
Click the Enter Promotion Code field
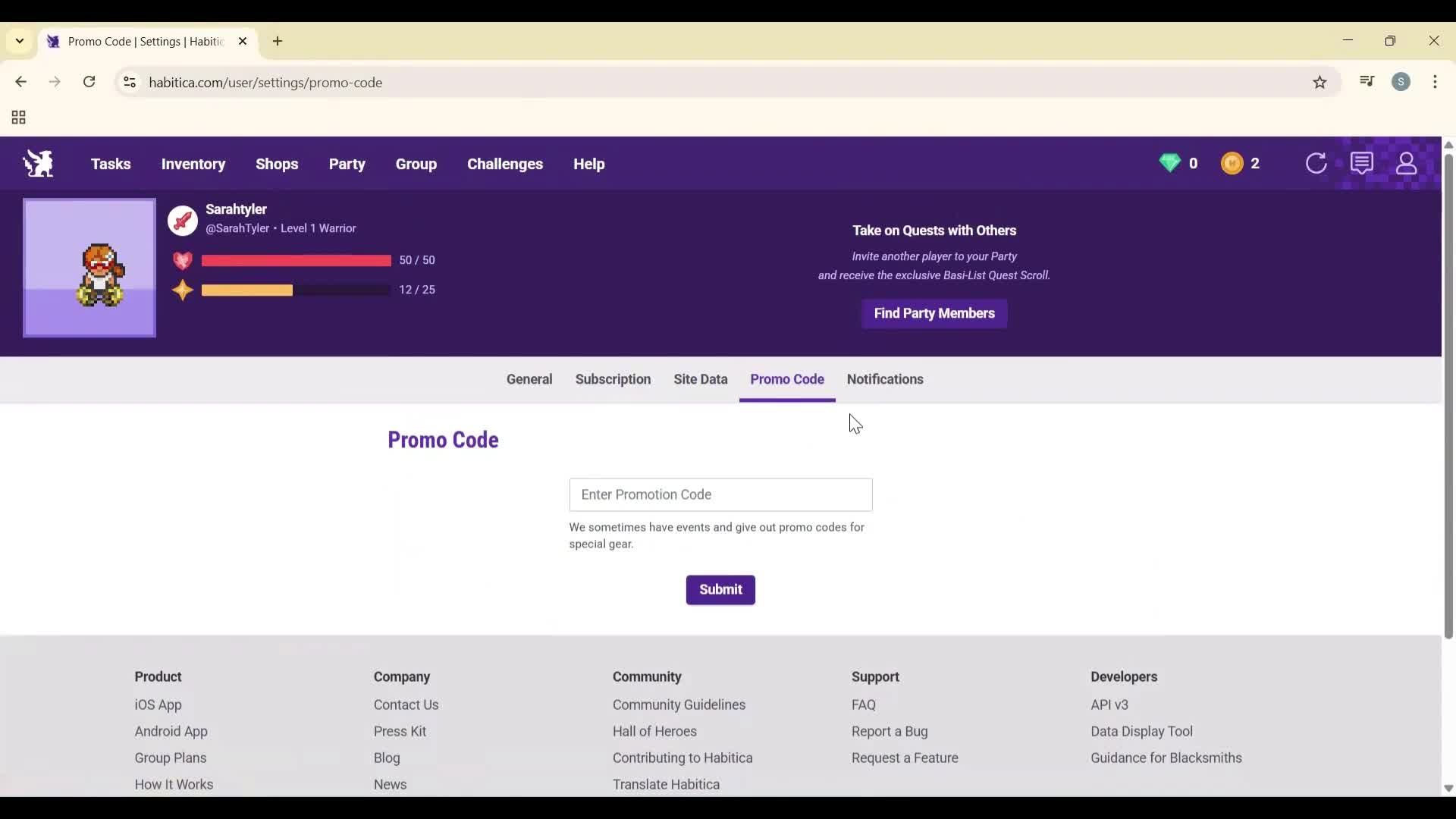(x=720, y=494)
